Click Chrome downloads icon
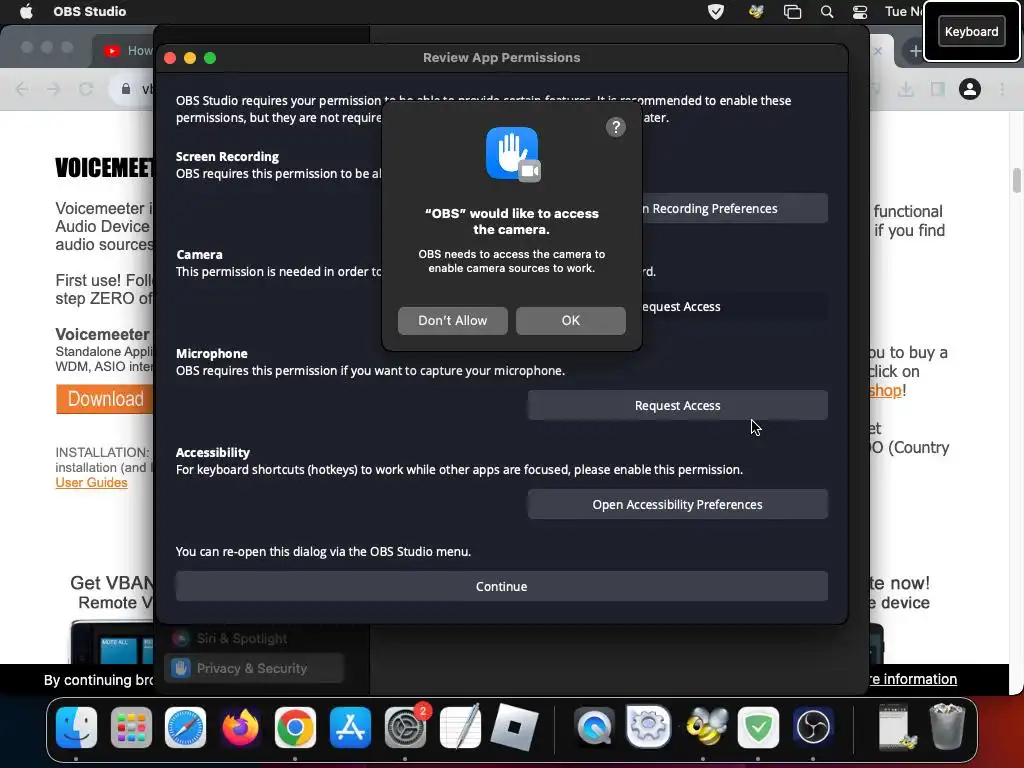The height and width of the screenshot is (768, 1024). pyautogui.click(x=906, y=89)
